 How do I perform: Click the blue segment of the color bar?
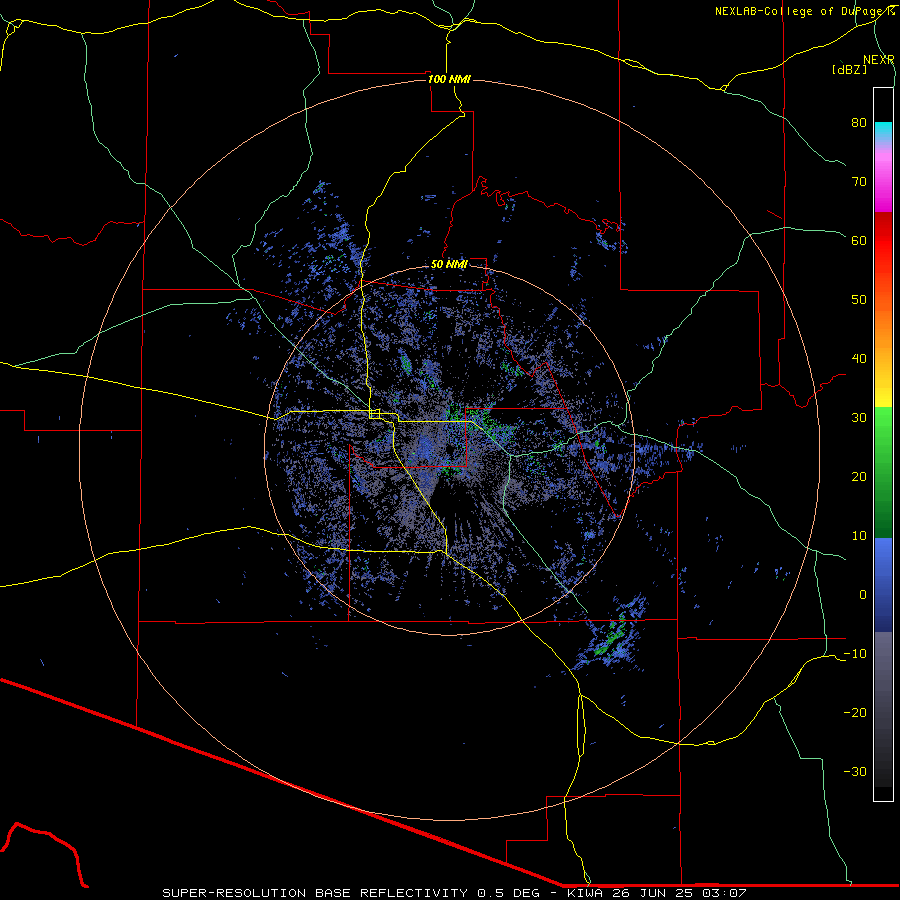pyautogui.click(x=883, y=585)
